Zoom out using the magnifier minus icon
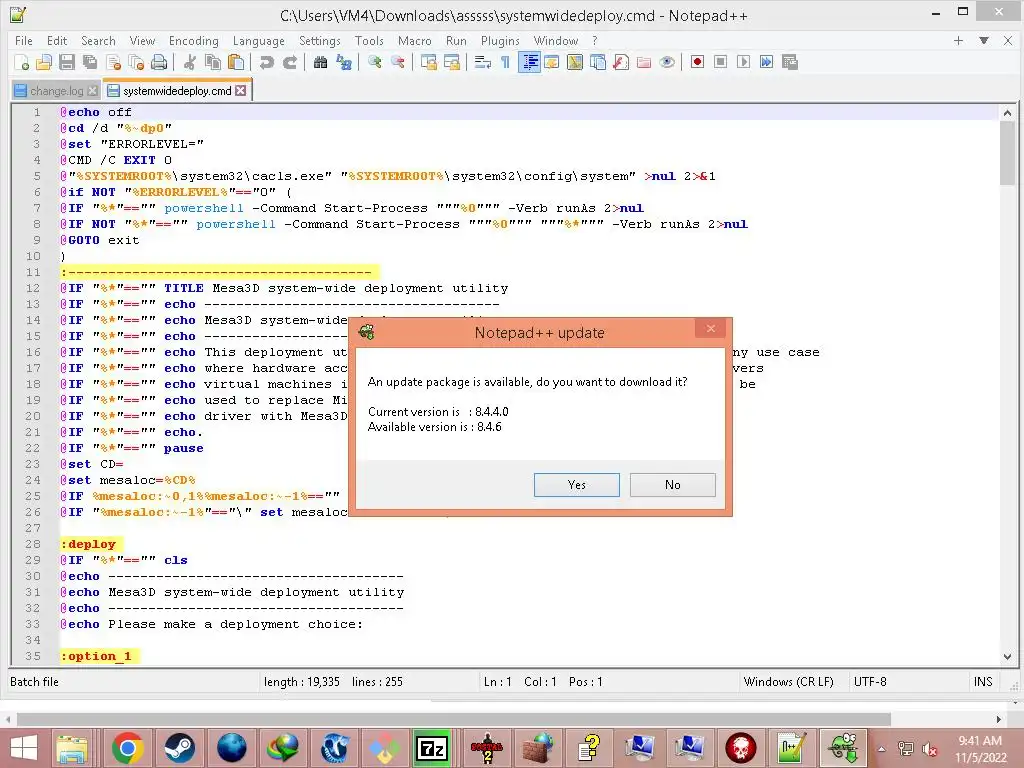The image size is (1024, 768). click(x=398, y=62)
